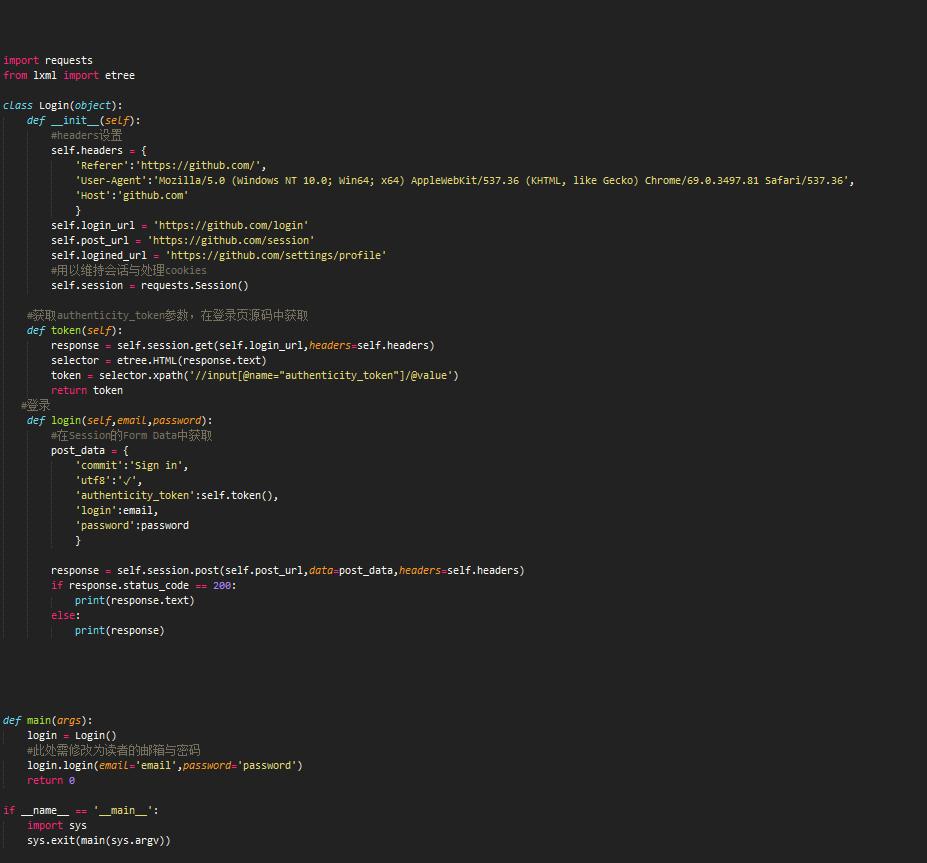Click the 'password':password entry line
The image size is (927, 863).
(132, 525)
